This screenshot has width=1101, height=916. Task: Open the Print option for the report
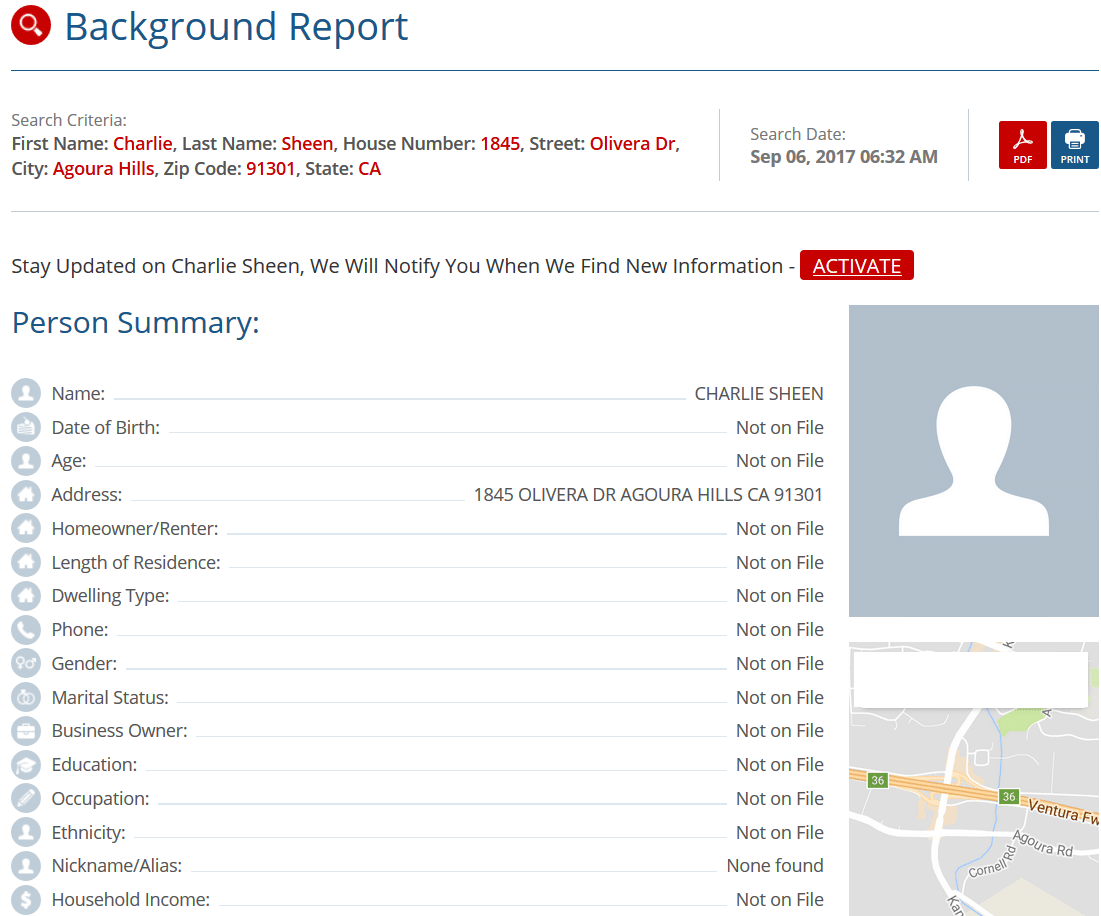coord(1074,145)
